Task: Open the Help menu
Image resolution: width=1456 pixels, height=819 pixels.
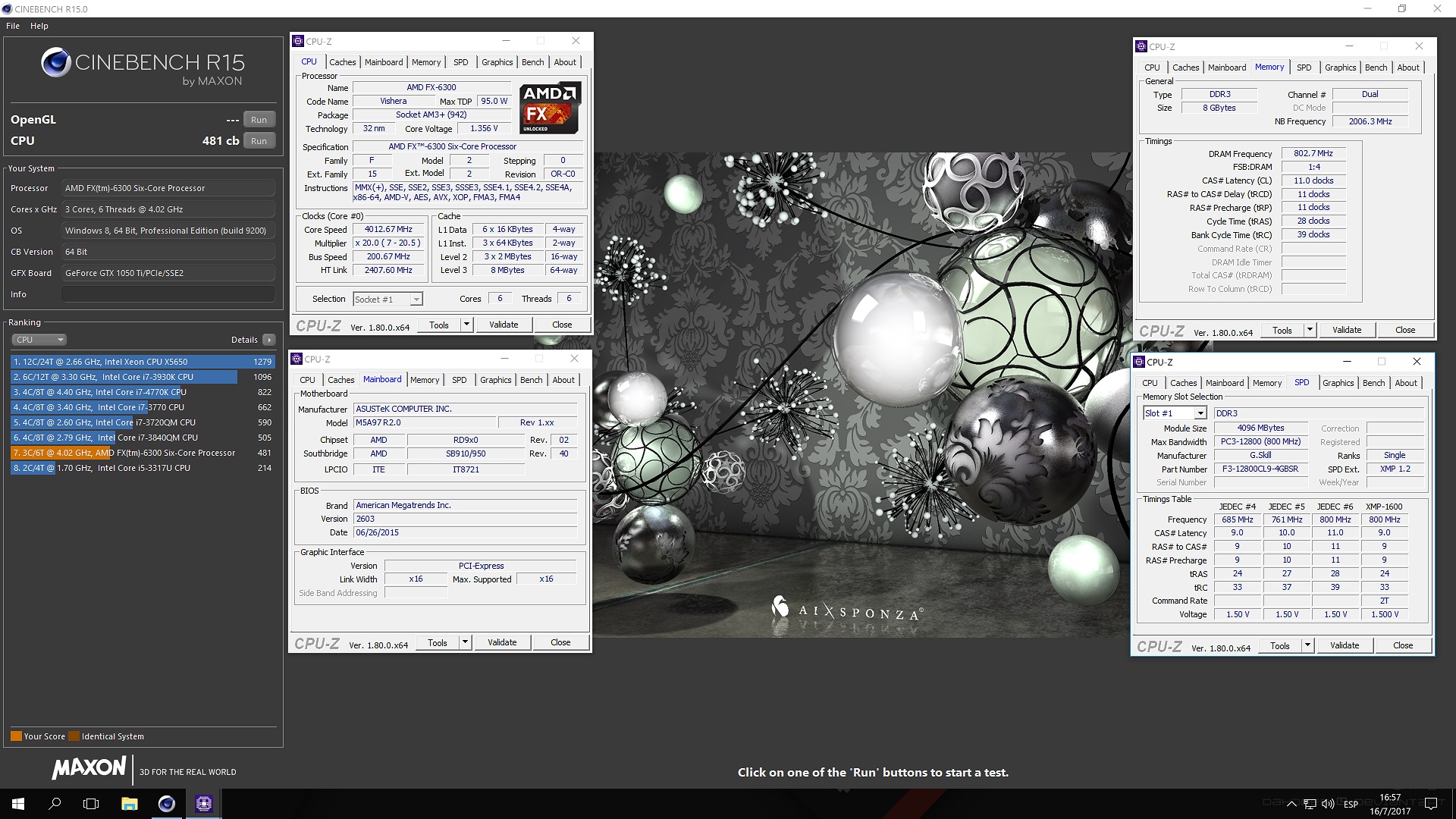Action: tap(39, 26)
